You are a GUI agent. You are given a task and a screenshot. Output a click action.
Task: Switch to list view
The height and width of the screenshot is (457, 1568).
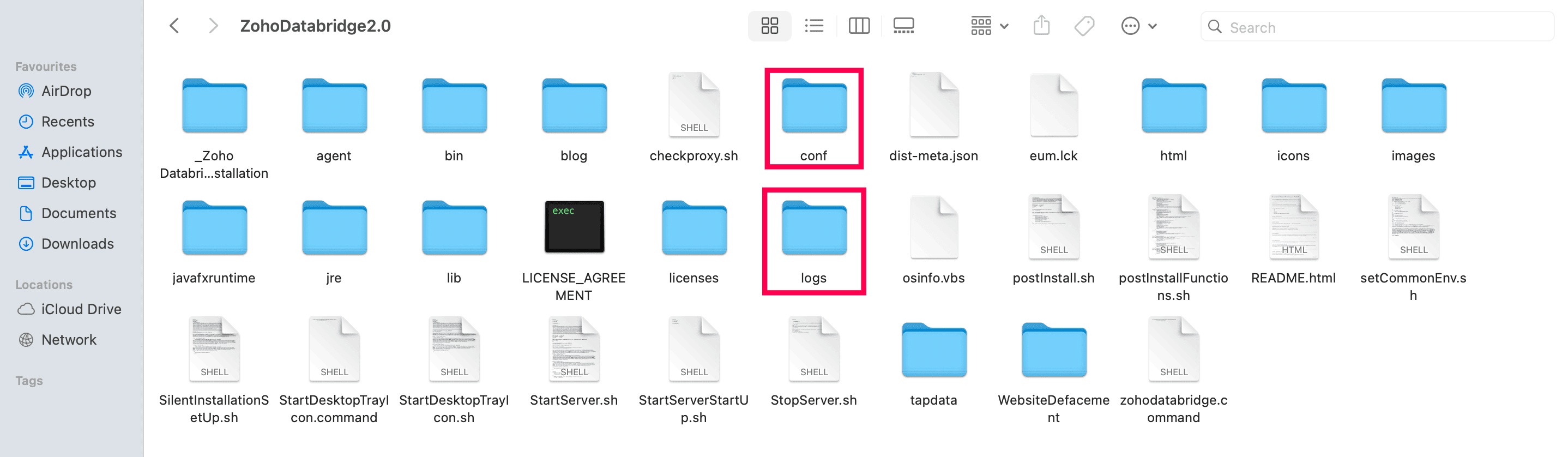(814, 26)
